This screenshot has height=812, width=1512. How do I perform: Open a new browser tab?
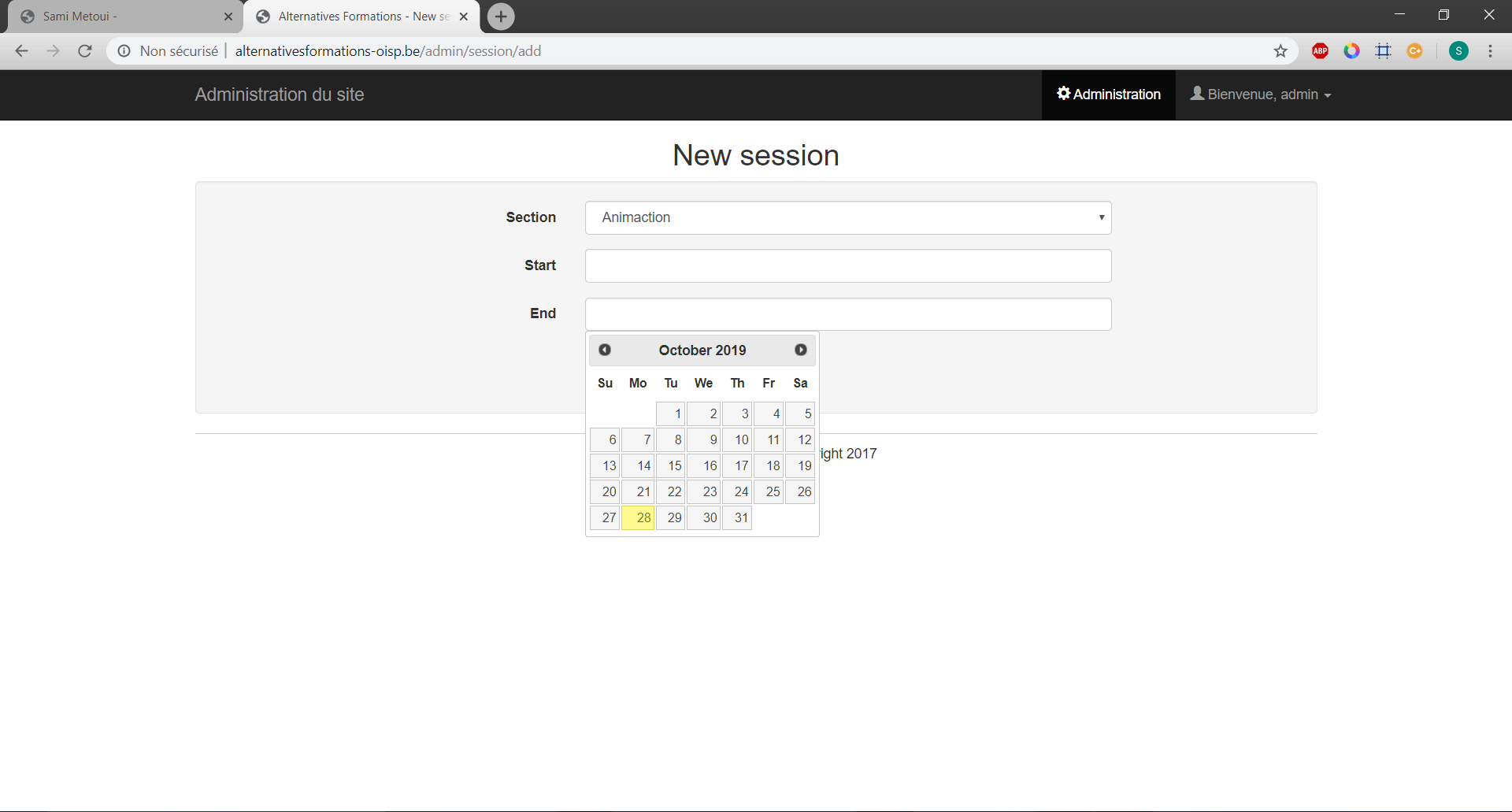tap(501, 17)
